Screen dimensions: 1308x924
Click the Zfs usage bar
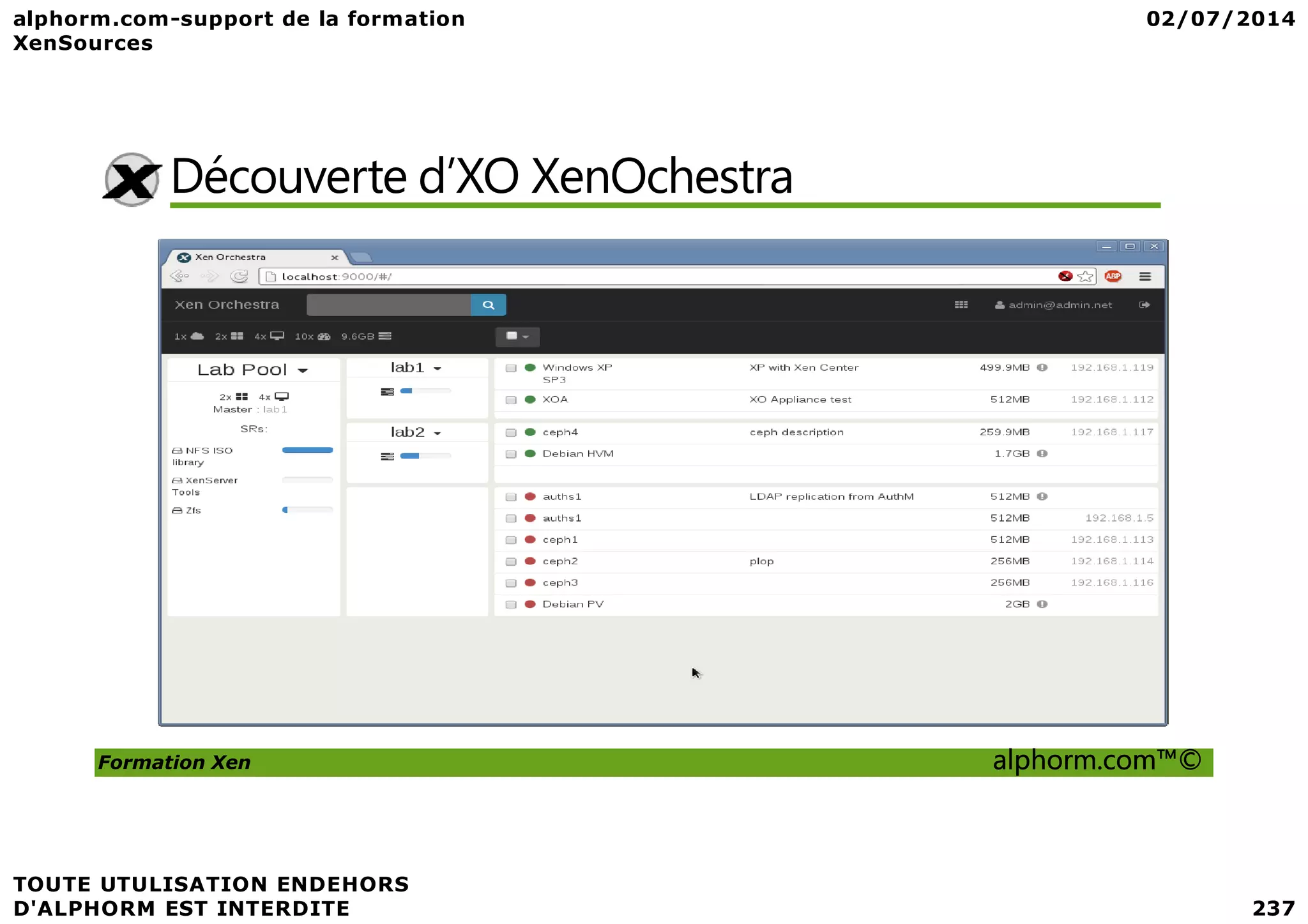pos(308,510)
